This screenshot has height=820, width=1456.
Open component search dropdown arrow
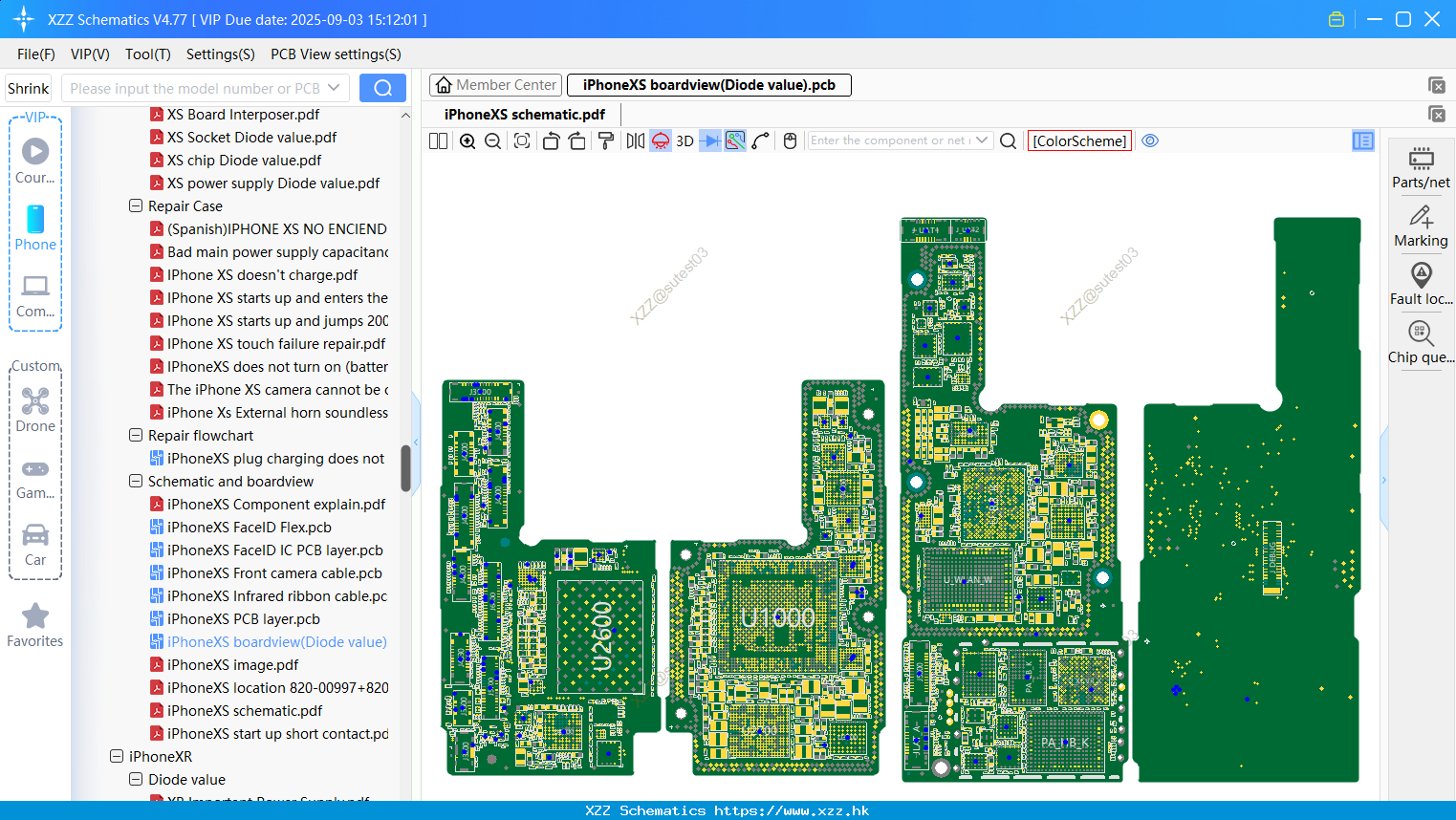coord(982,140)
